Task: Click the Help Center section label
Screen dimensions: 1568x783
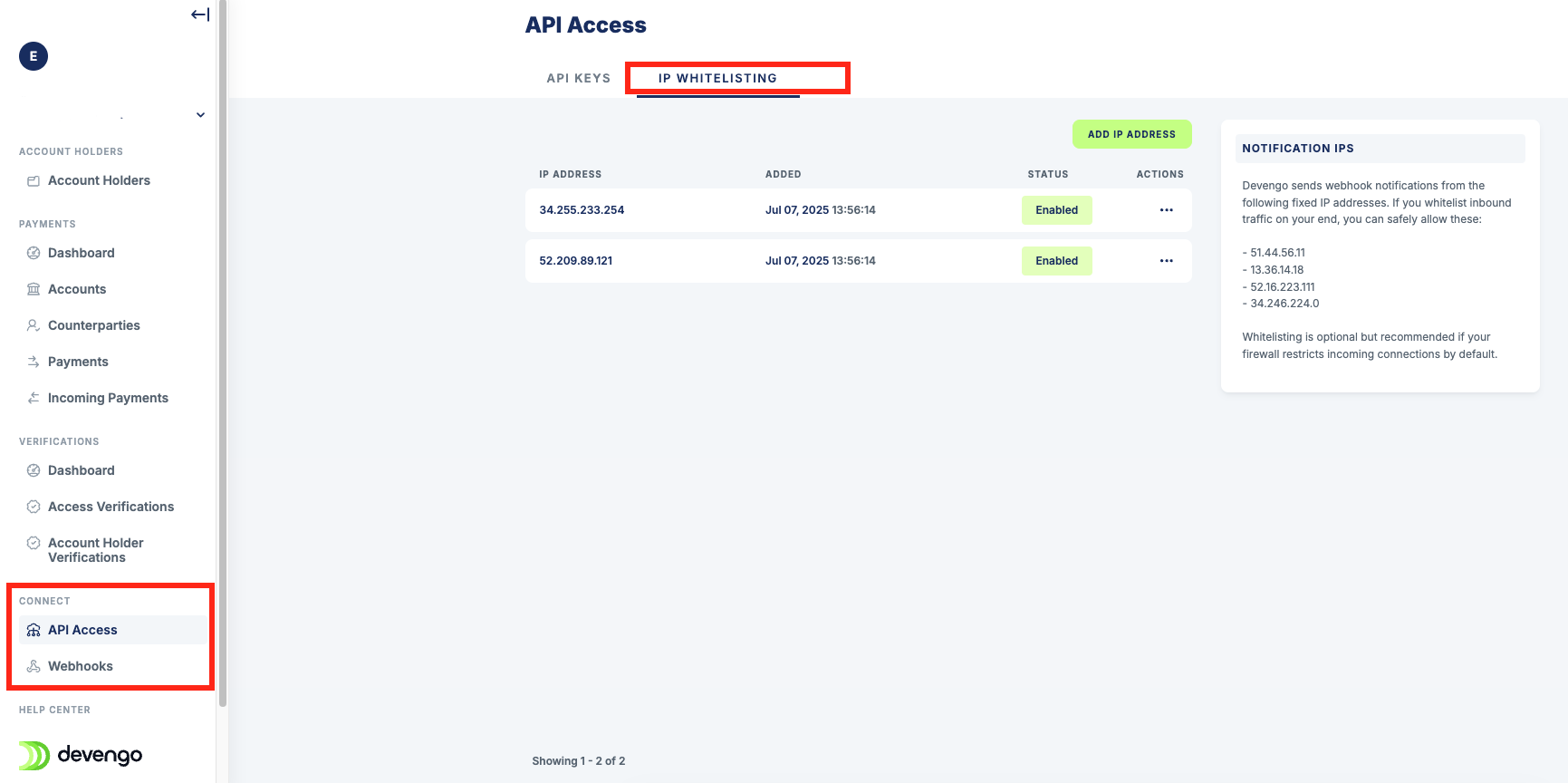Action: (x=54, y=710)
